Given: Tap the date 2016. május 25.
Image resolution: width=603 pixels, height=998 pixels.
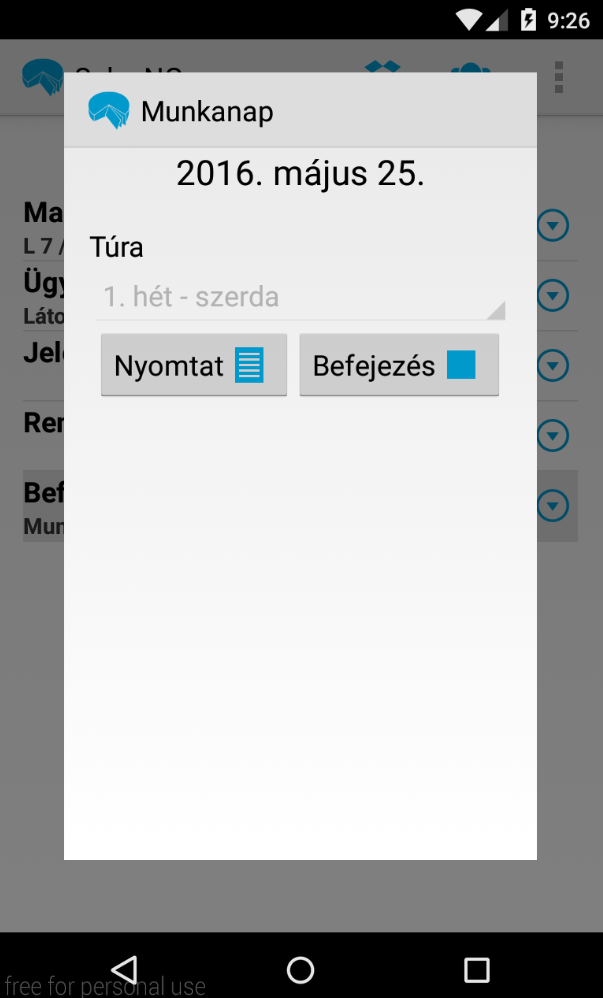Looking at the screenshot, I should coord(301,173).
